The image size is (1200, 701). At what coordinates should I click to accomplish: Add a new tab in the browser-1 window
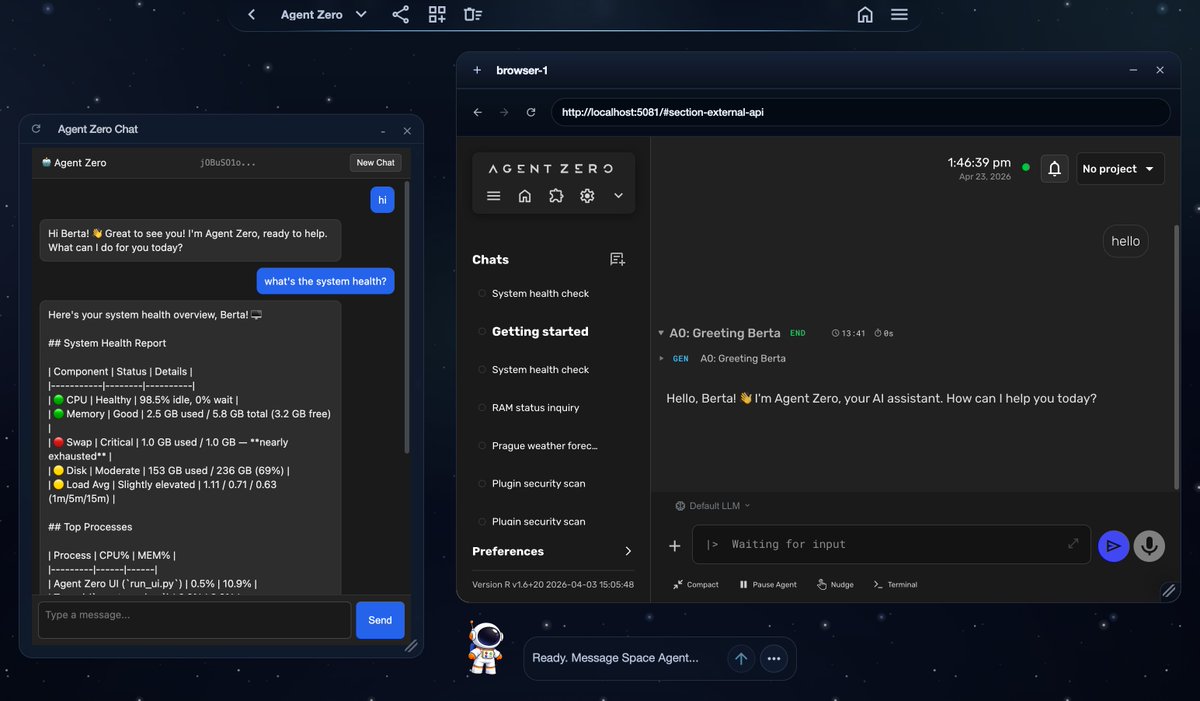[477, 70]
